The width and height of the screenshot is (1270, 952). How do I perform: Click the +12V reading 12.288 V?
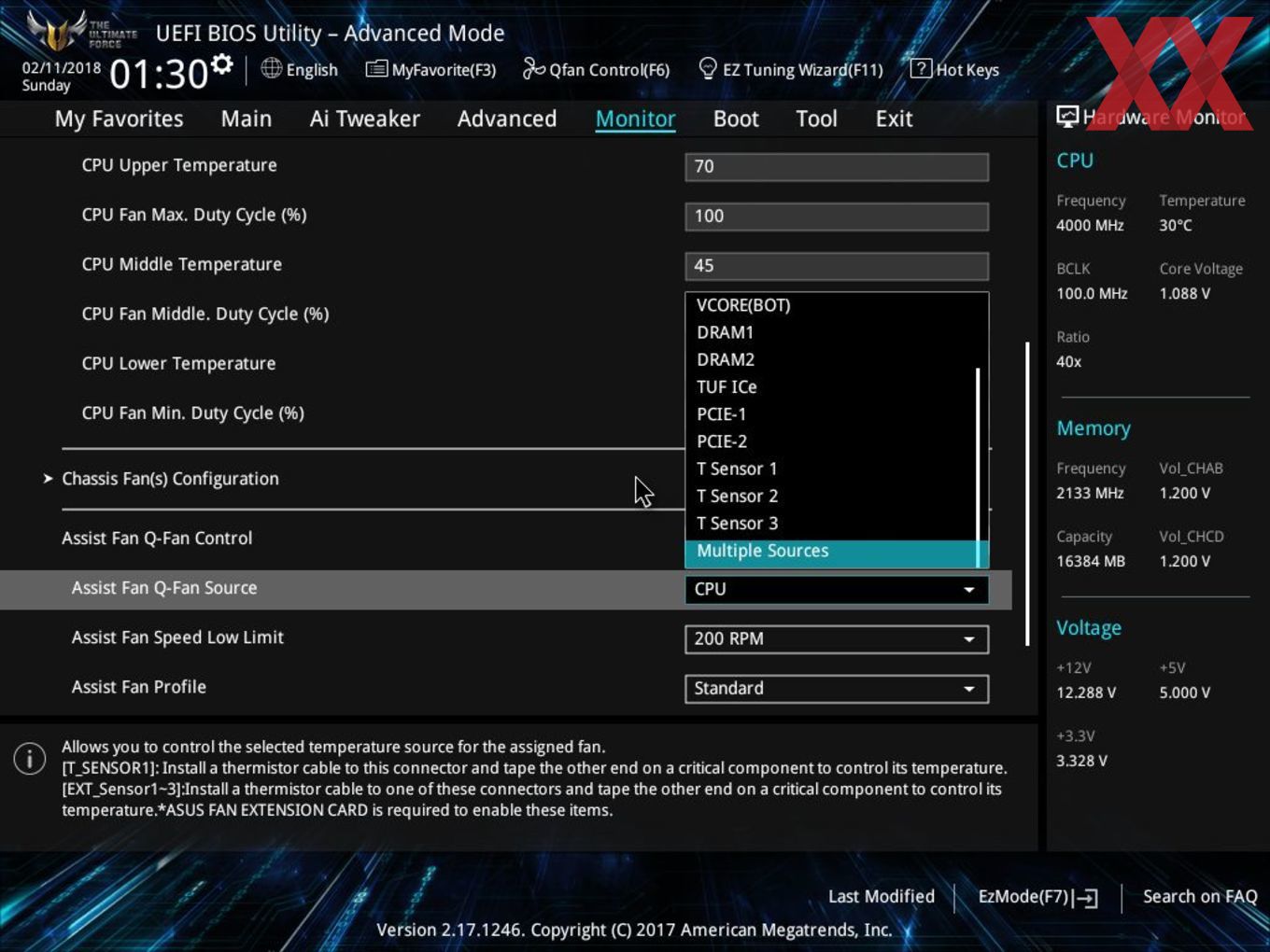[x=1086, y=693]
